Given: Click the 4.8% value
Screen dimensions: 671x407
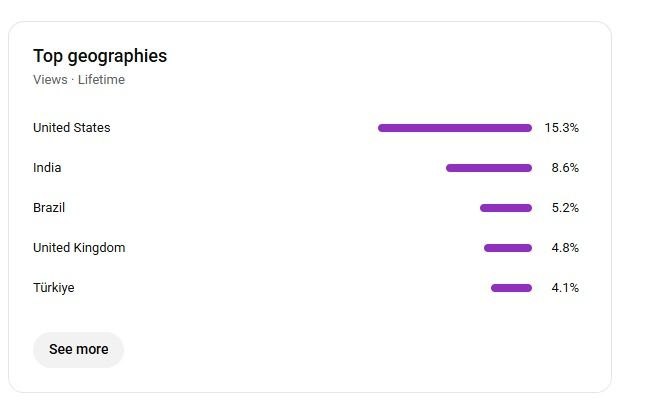Looking at the screenshot, I should click(565, 248).
